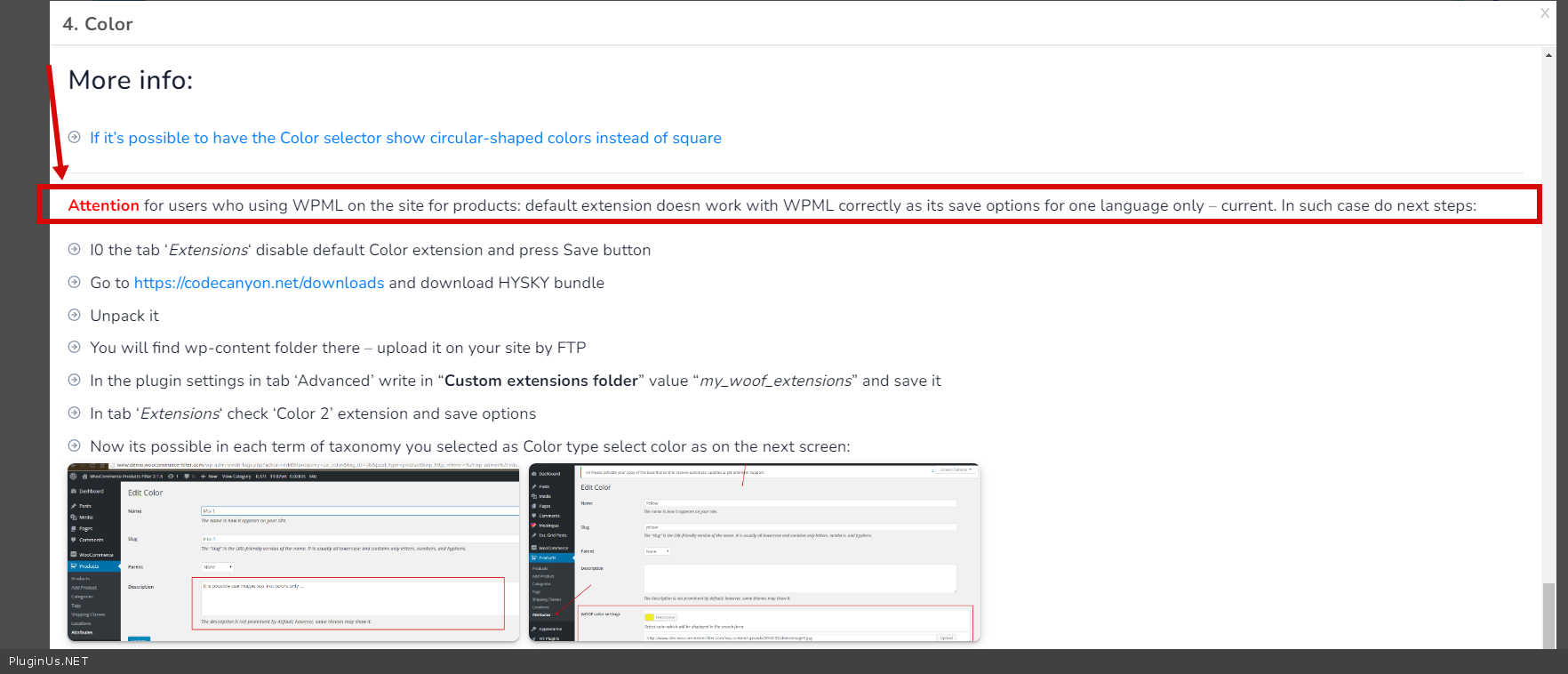Click the '4. Color' popup title
Screen dimensions: 1568x674
click(98, 24)
